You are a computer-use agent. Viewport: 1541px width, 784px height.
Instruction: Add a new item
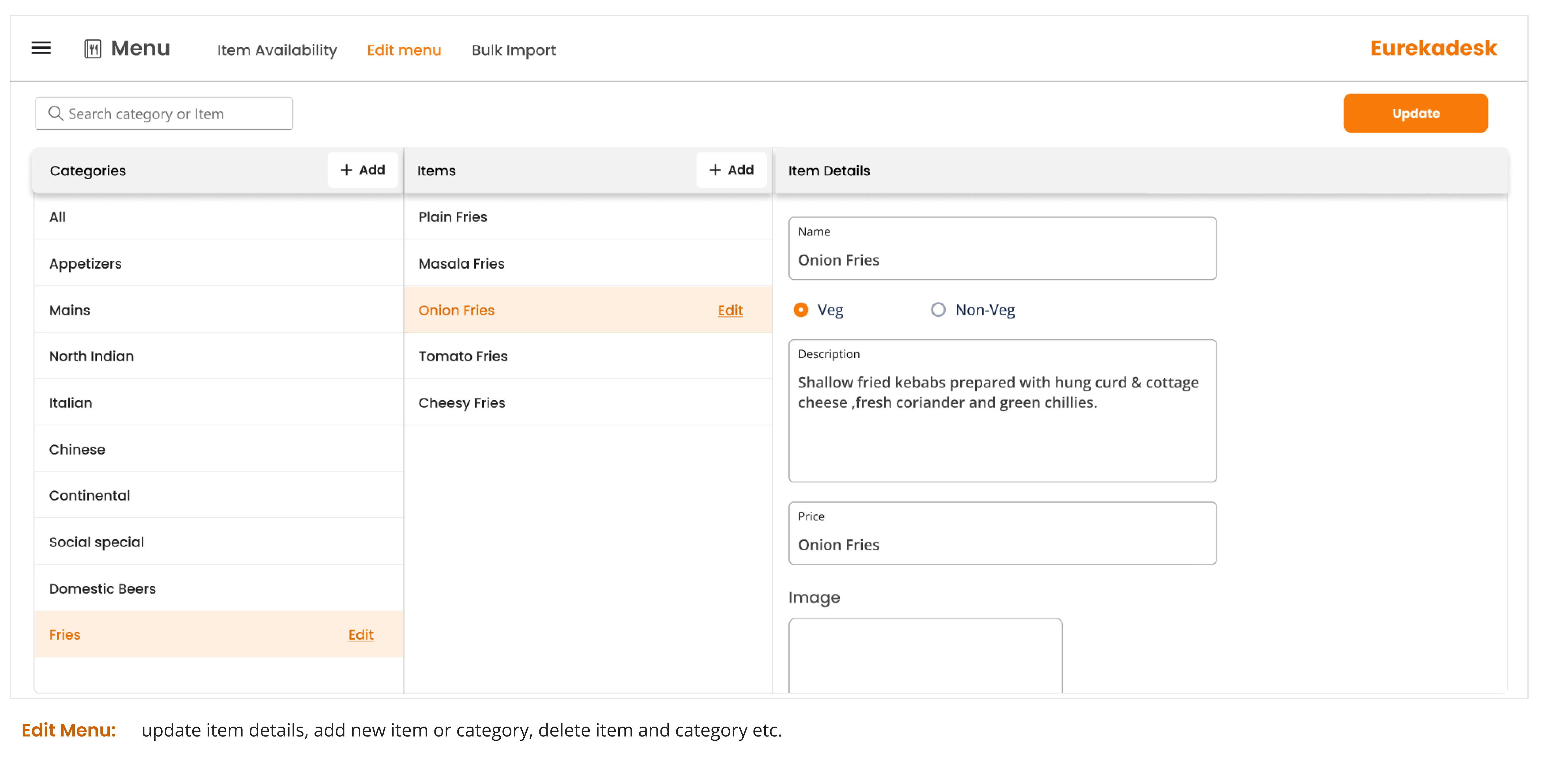point(731,170)
